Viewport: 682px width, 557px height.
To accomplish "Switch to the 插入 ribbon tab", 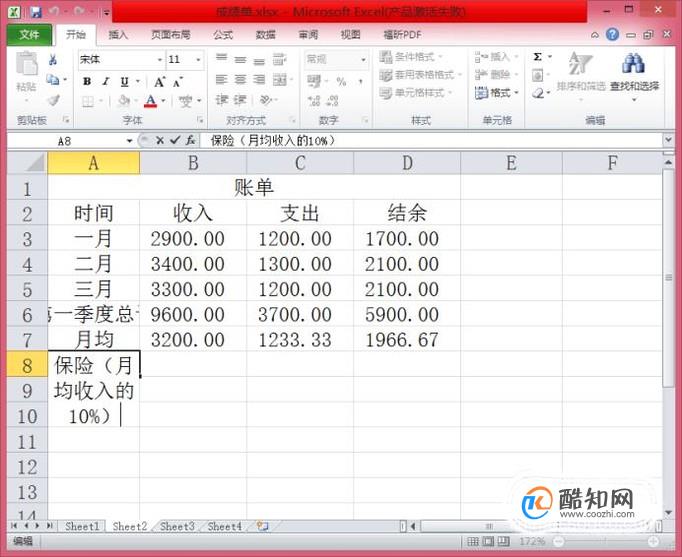I will click(x=118, y=35).
